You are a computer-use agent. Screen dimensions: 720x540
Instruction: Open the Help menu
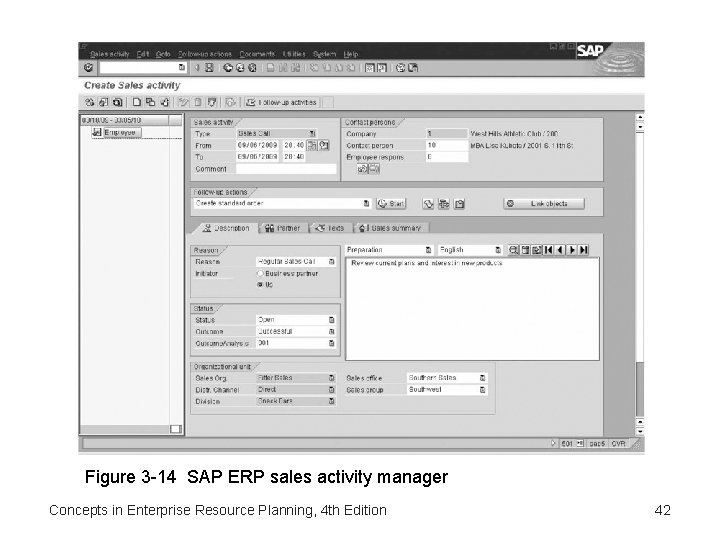pyautogui.click(x=351, y=54)
